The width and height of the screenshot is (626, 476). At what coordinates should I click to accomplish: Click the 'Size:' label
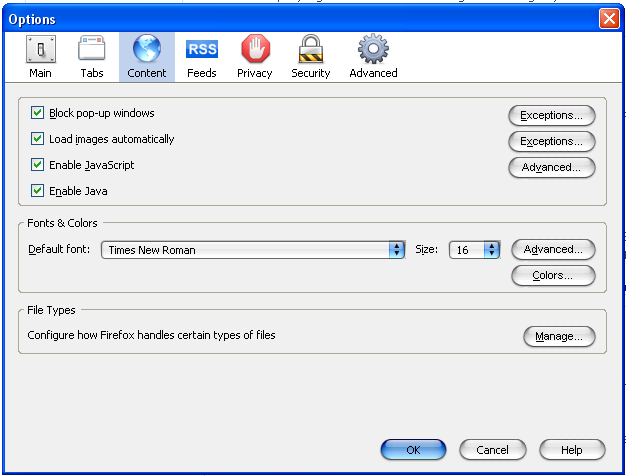[426, 250]
